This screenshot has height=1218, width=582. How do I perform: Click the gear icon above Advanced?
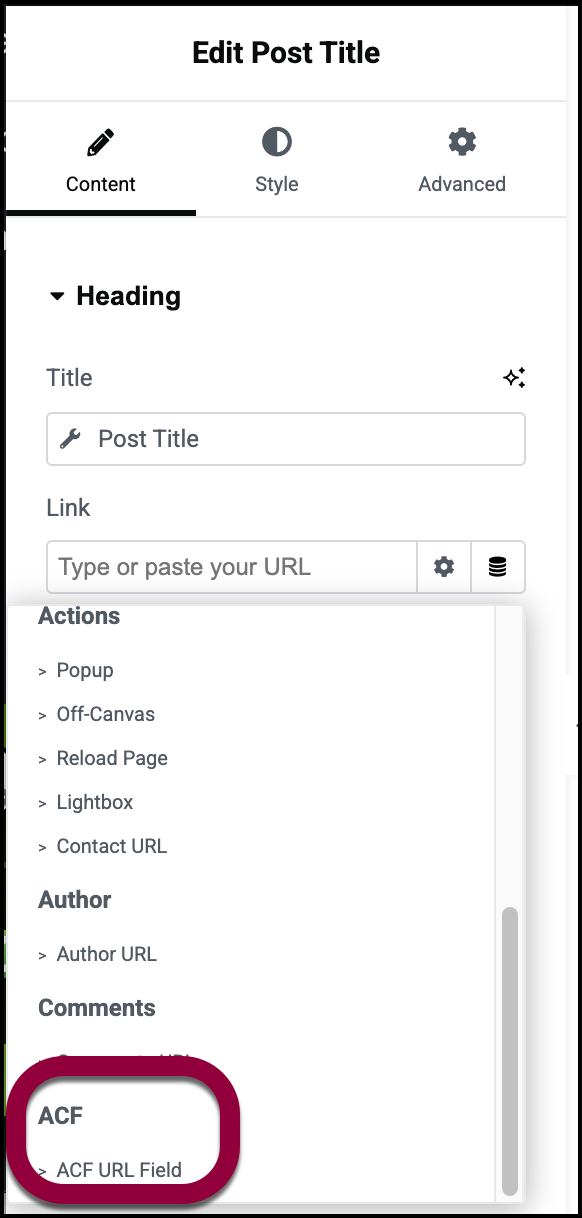(x=462, y=142)
